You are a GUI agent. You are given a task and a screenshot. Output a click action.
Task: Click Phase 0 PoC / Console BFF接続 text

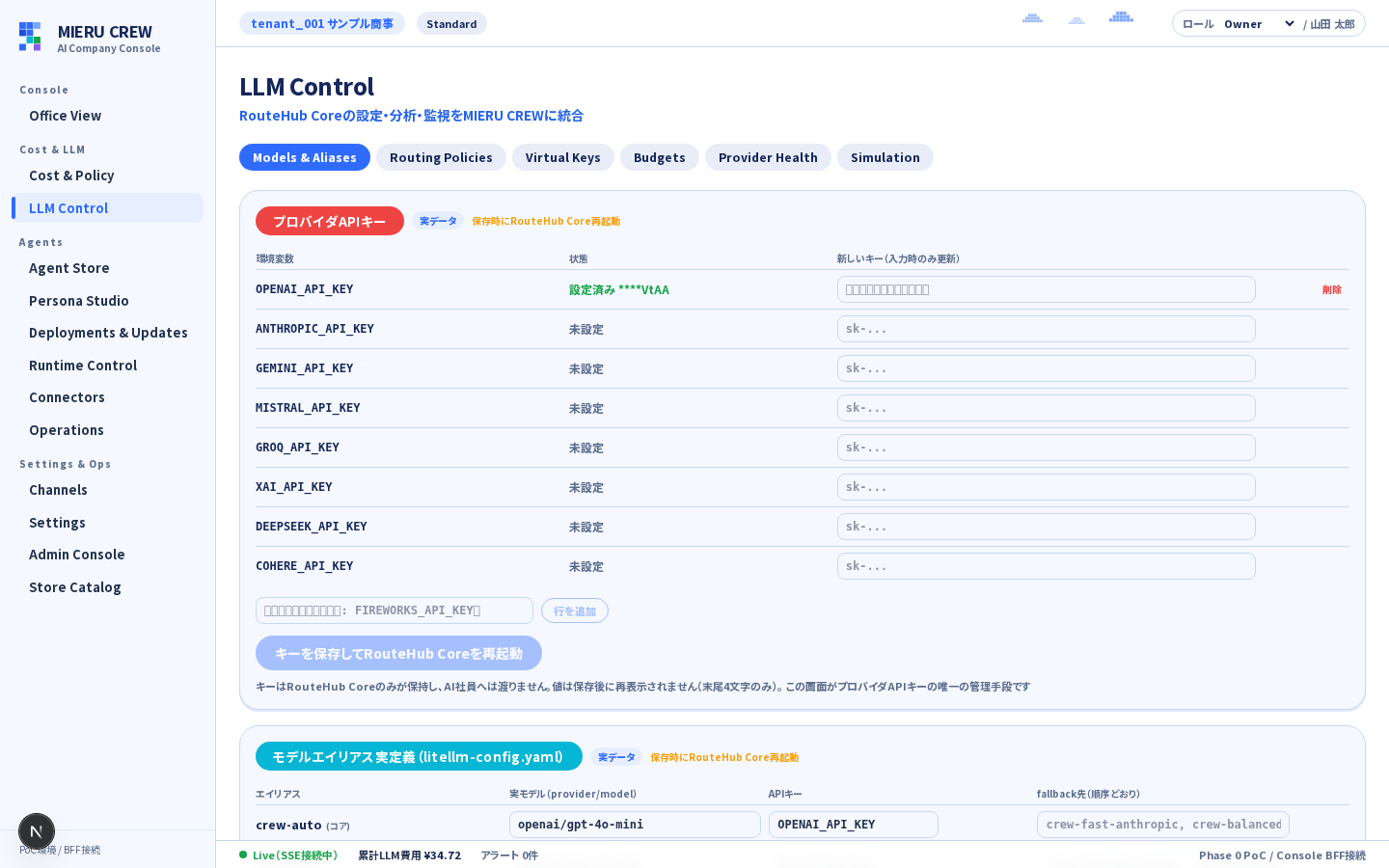tap(1282, 855)
